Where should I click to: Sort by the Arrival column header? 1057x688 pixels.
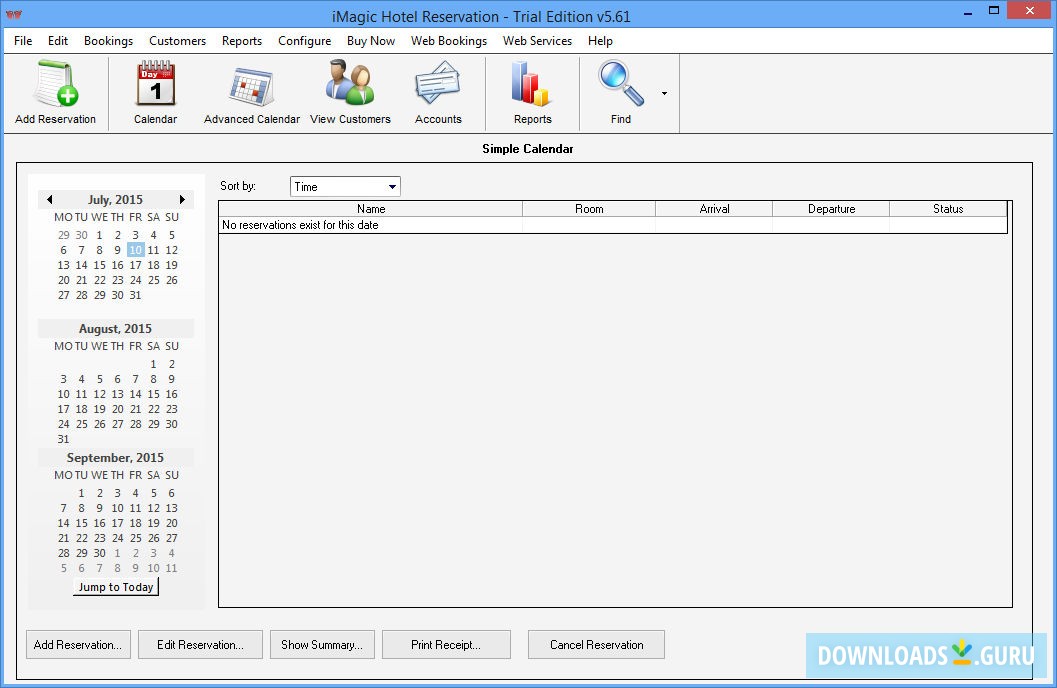pyautogui.click(x=715, y=209)
